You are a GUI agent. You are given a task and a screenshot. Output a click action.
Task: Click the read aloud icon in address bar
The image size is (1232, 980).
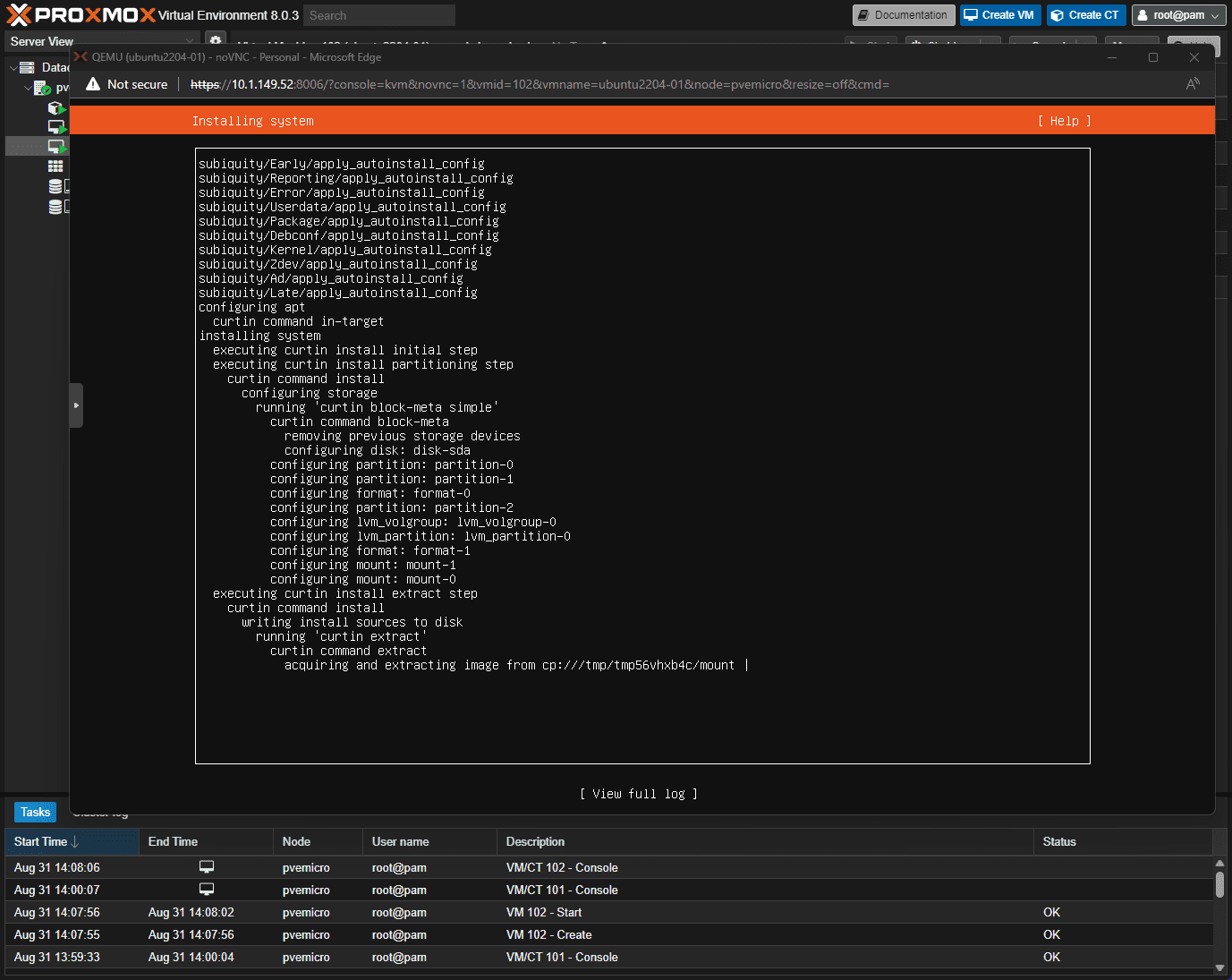[x=1192, y=84]
